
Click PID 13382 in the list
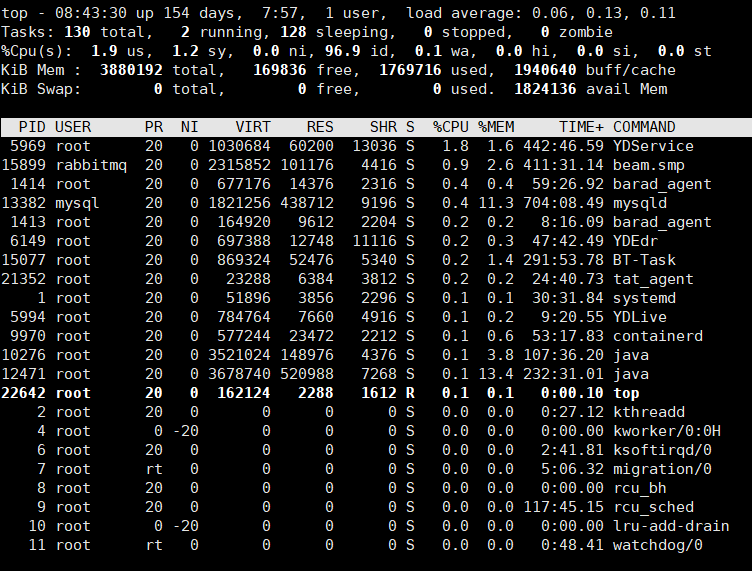click(24, 203)
